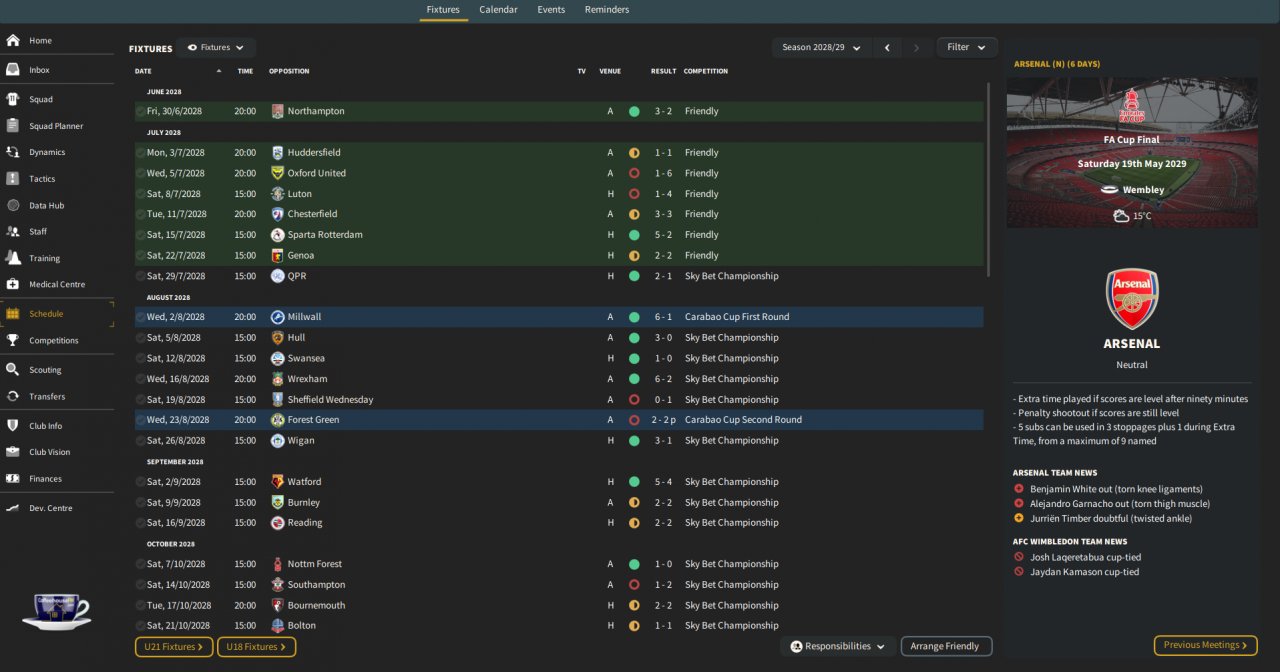1280x672 pixels.
Task: Open the Fixtures view dropdown
Action: (216, 48)
